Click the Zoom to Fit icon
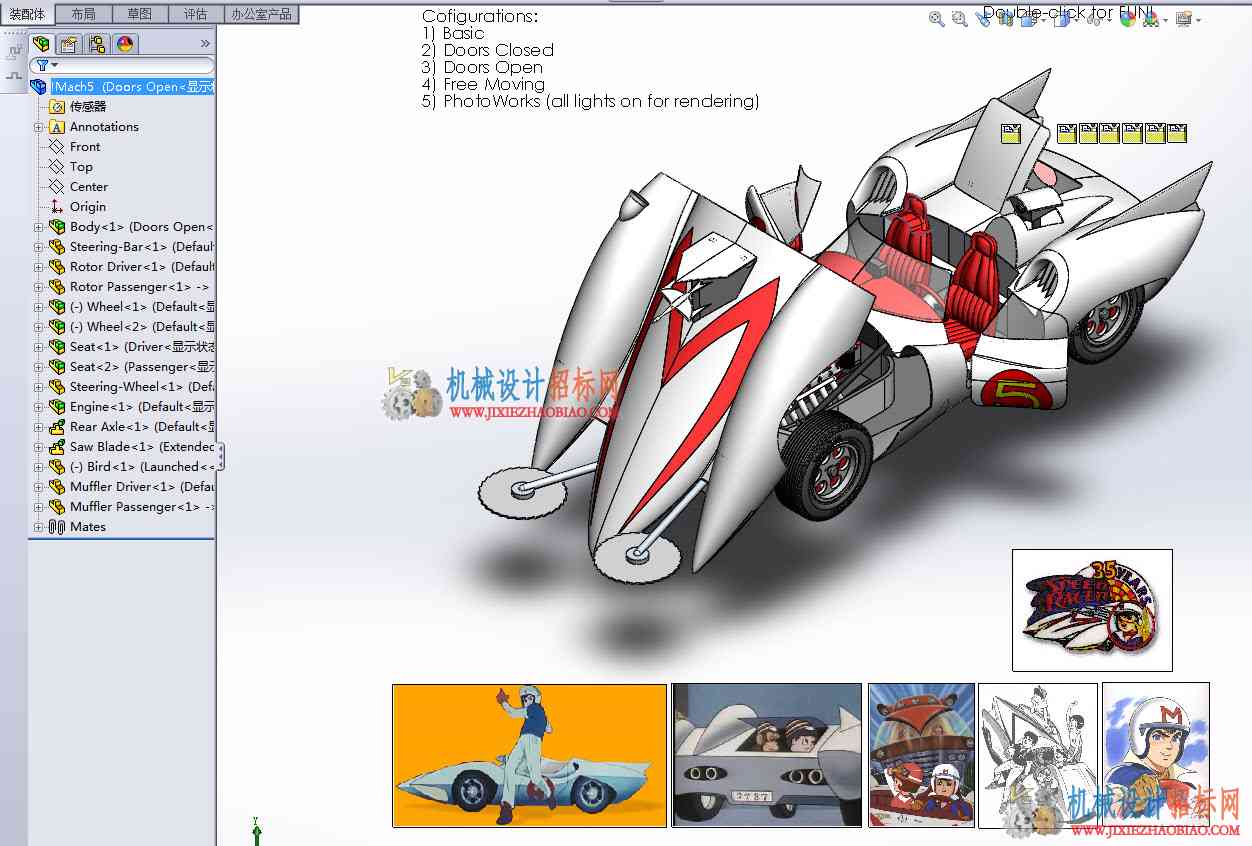 (937, 19)
